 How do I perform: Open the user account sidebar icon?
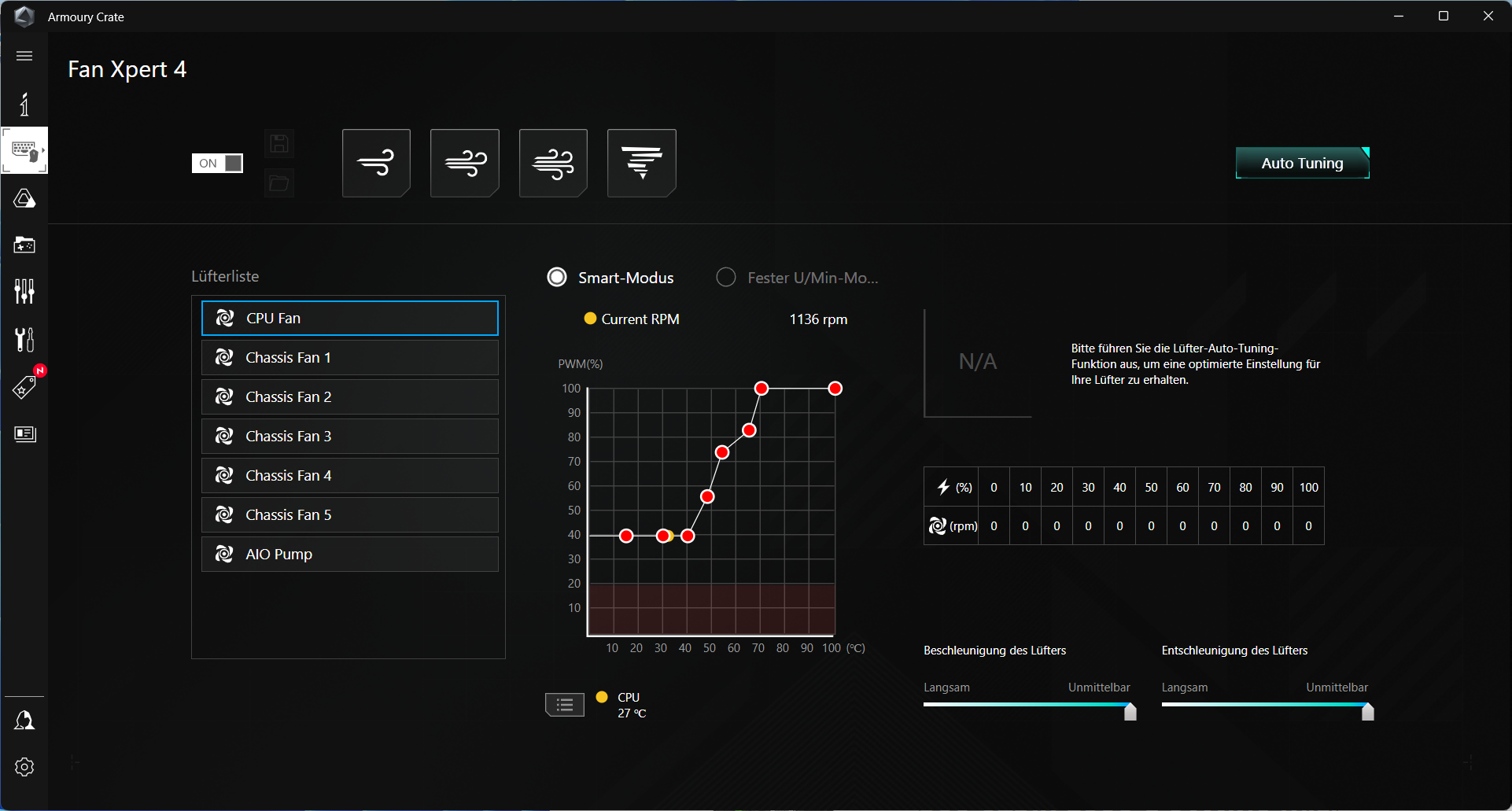[24, 721]
